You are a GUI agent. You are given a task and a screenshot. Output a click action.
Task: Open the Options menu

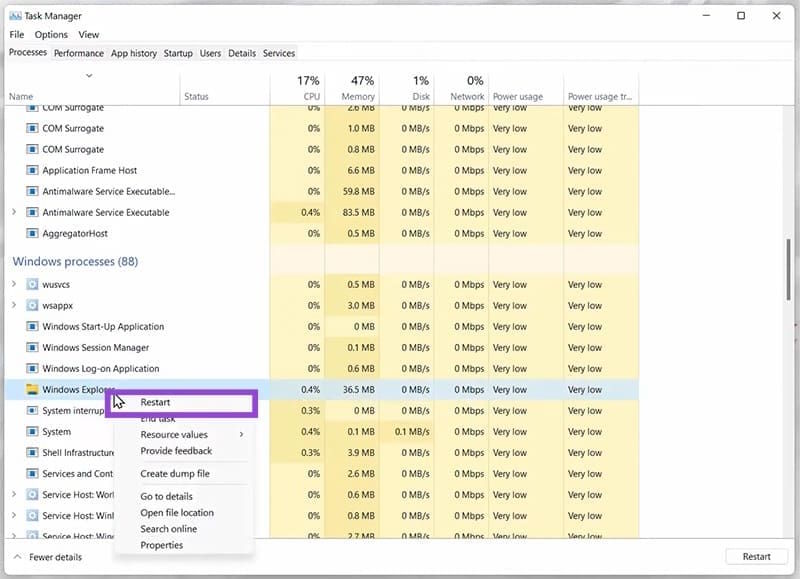point(51,34)
